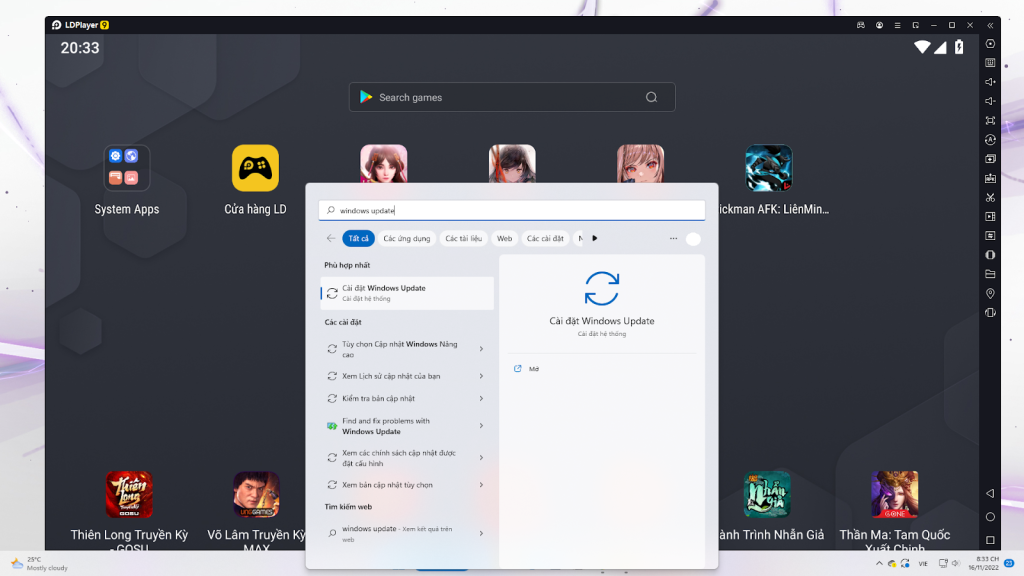Viewport: 1024px width, 576px height.
Task: Open the shared folder icon in sidebar
Action: [x=990, y=274]
